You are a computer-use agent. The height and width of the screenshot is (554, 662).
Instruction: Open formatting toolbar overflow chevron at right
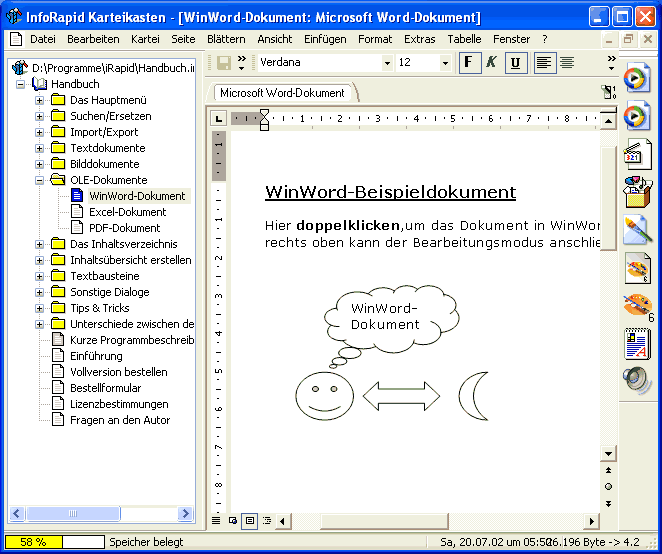611,63
